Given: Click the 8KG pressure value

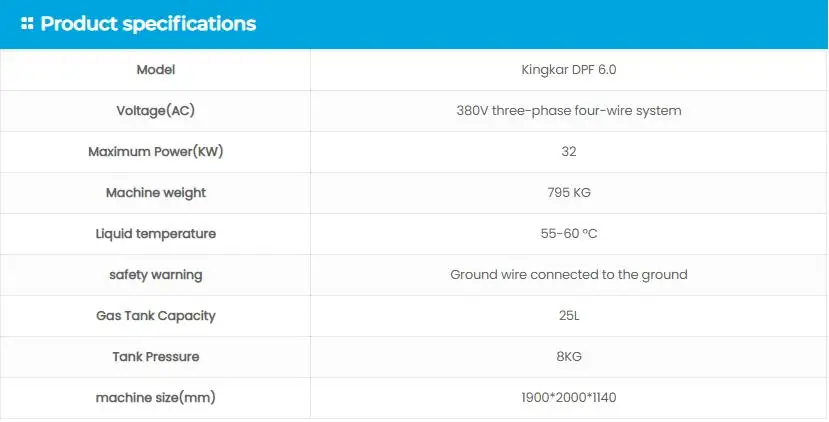Looking at the screenshot, I should coord(569,357).
